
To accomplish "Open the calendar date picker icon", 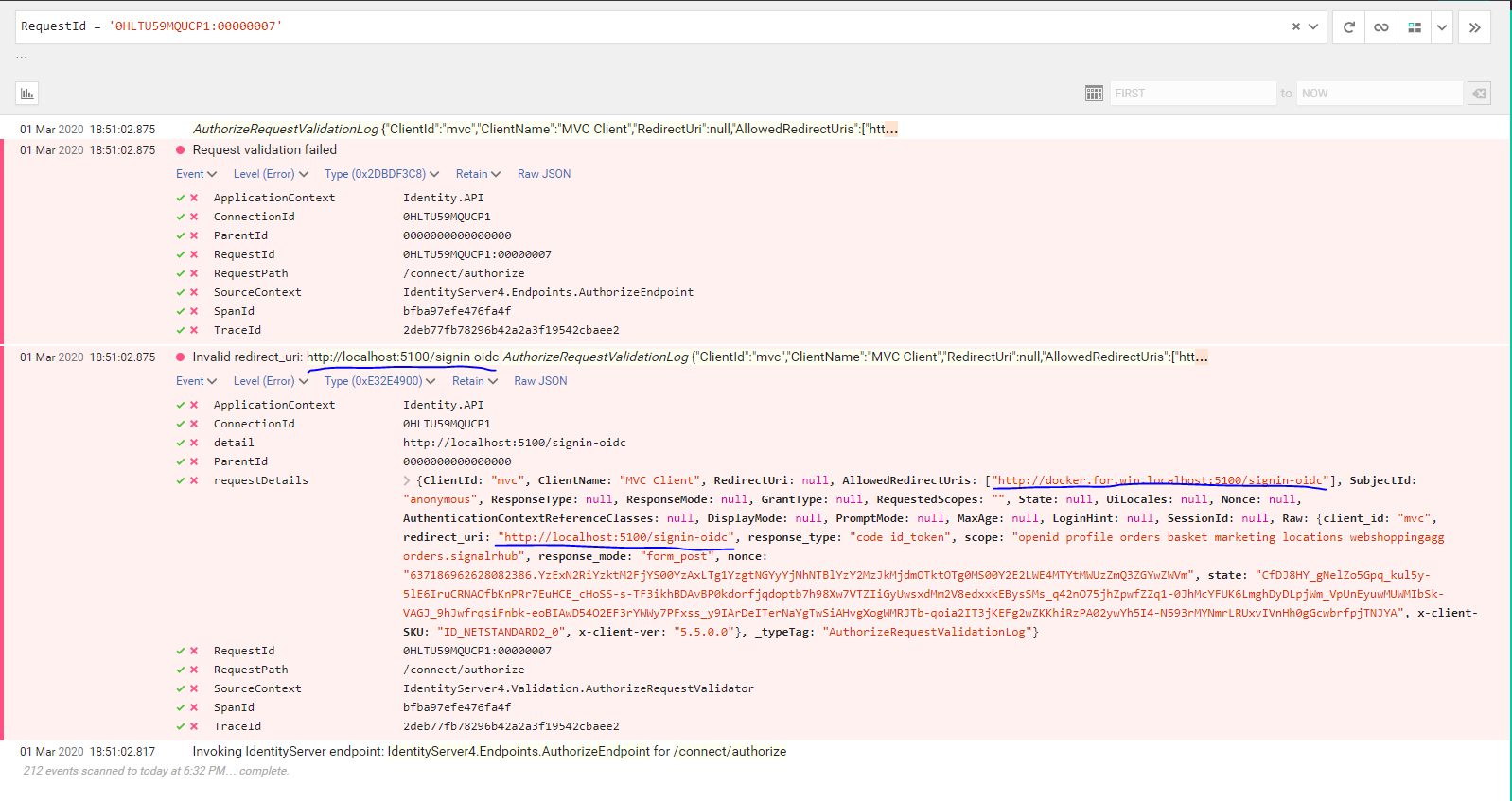I will 1094,93.
